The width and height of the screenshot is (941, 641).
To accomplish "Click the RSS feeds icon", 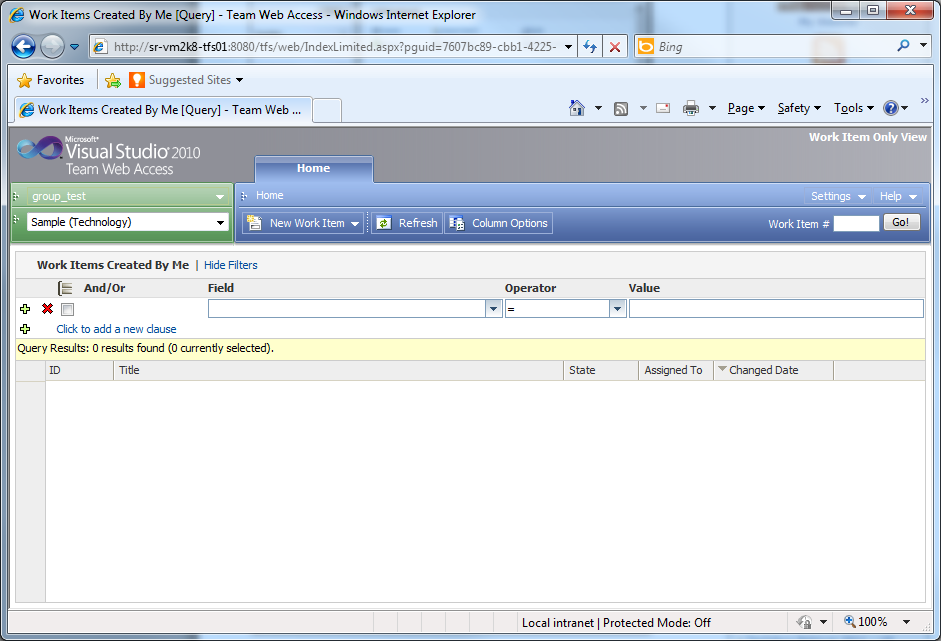I will (x=621, y=108).
